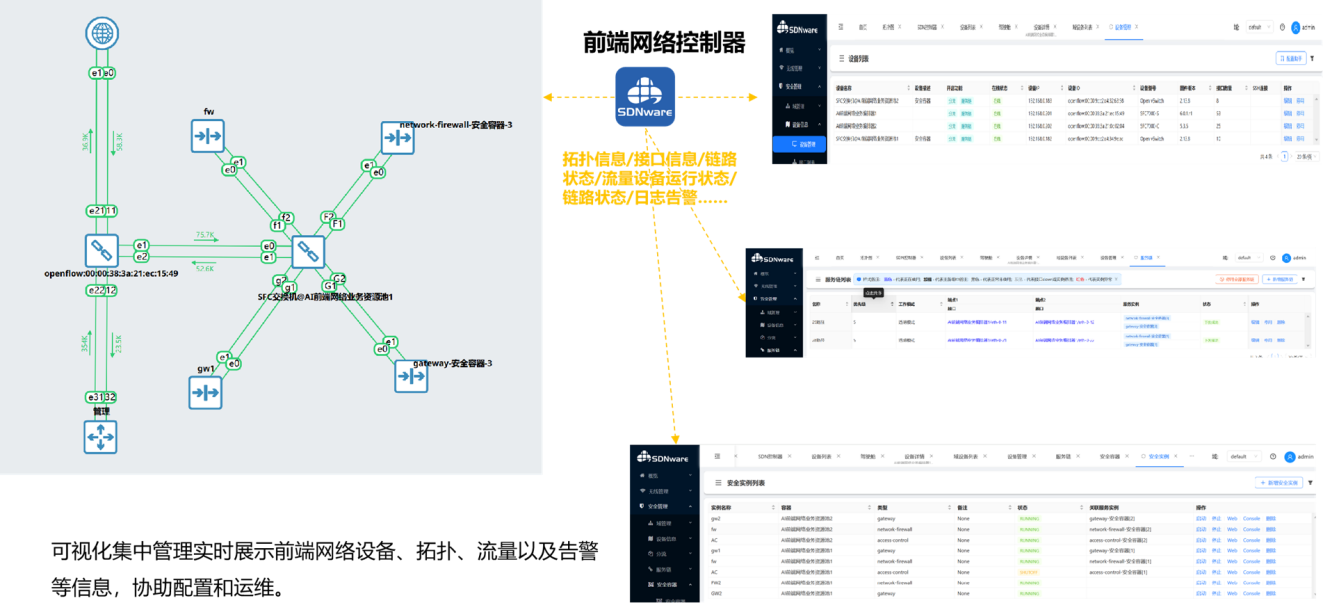Click SDNware logo in device list window

(x=798, y=29)
